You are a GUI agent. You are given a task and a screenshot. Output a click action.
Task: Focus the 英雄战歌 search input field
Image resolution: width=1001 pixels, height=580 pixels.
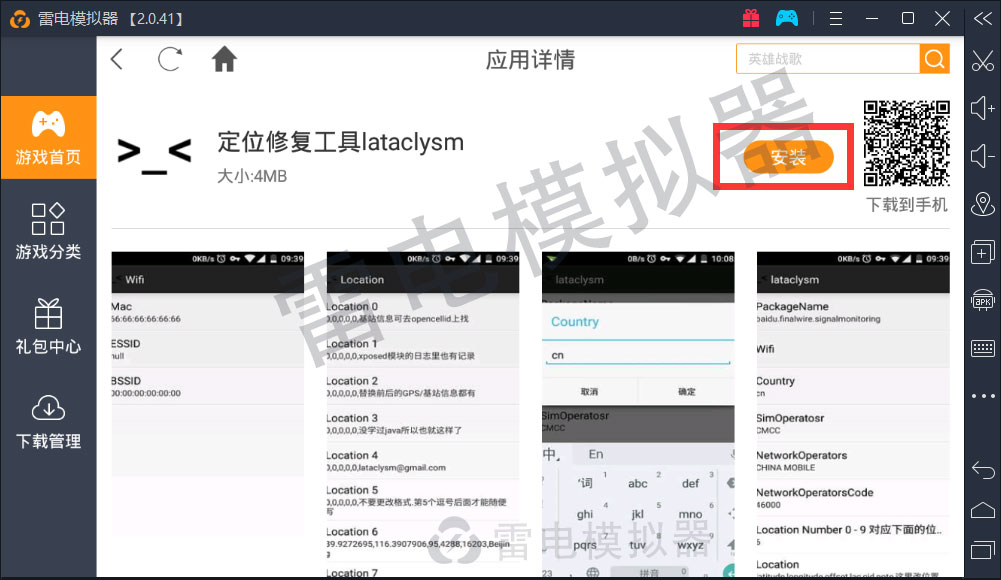pos(827,59)
